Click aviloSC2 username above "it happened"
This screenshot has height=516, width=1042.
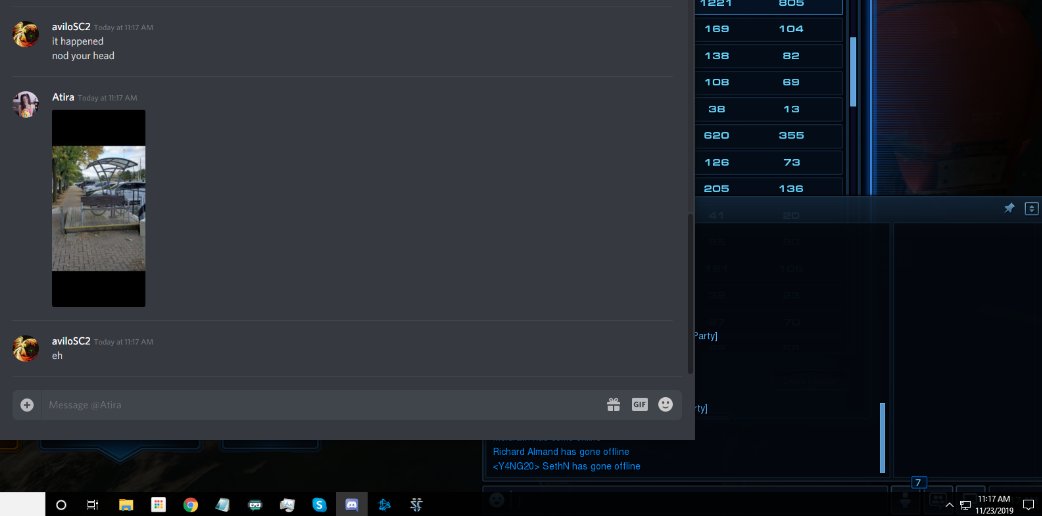pyautogui.click(x=71, y=27)
